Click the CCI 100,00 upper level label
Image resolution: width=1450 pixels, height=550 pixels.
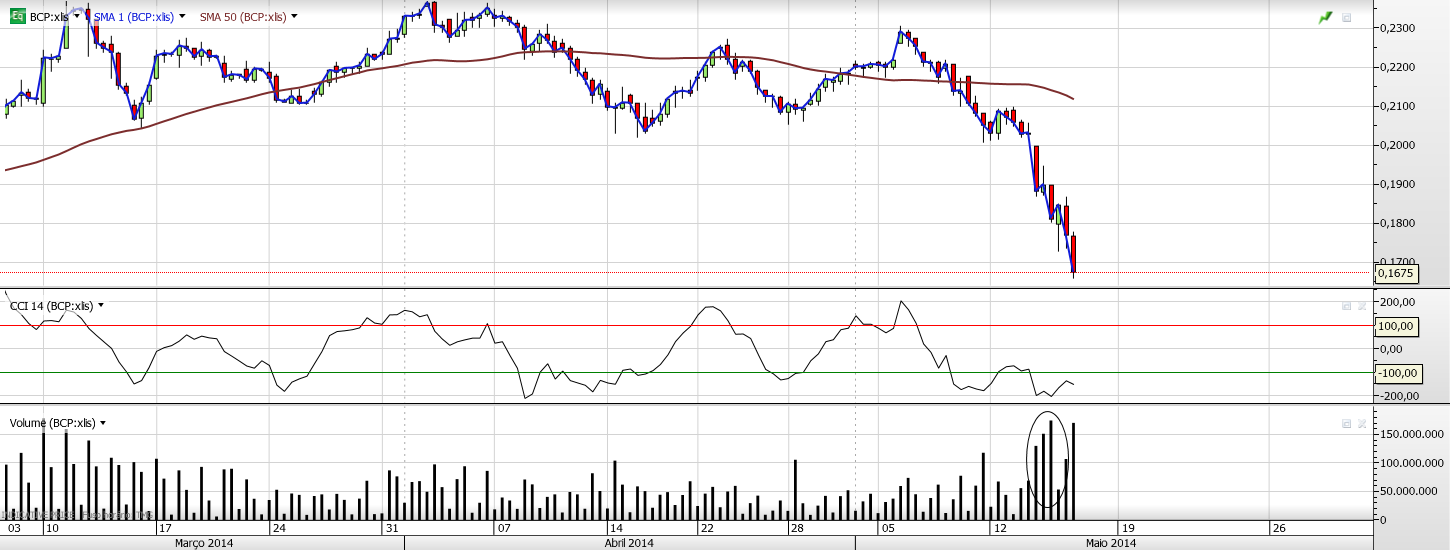(1397, 326)
